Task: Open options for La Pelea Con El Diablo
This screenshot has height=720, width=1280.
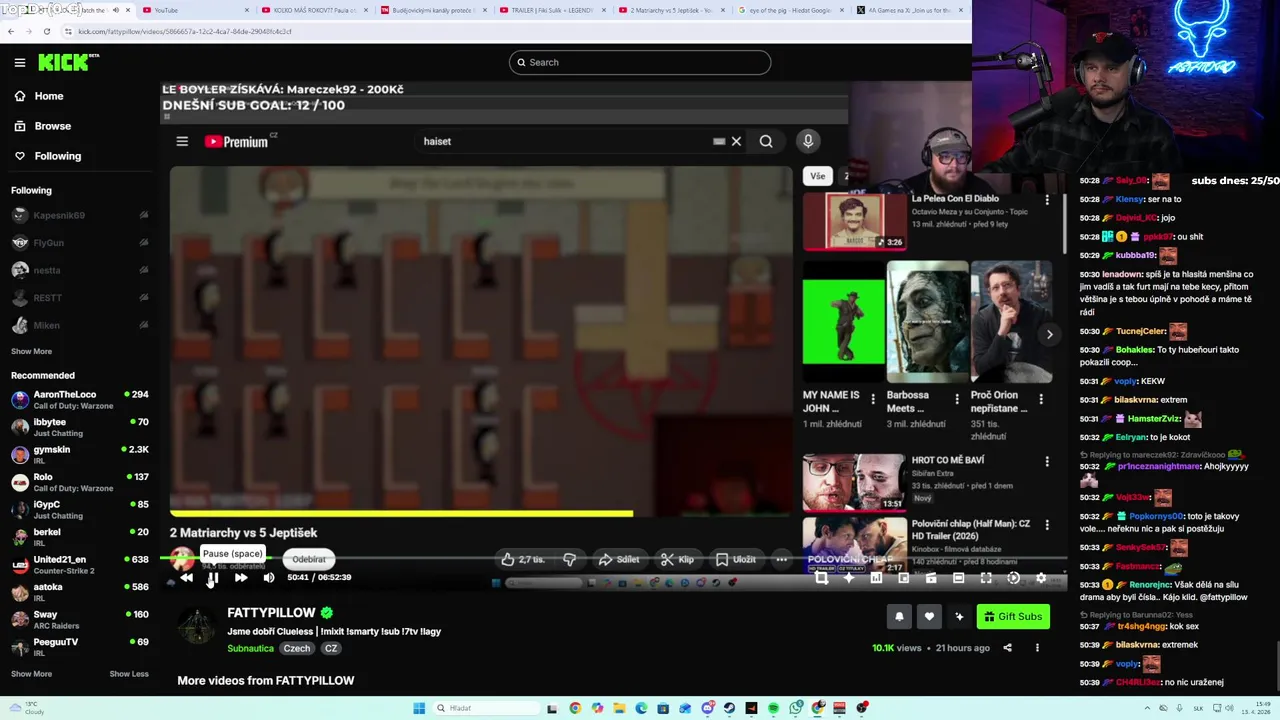Action: pyautogui.click(x=1047, y=200)
